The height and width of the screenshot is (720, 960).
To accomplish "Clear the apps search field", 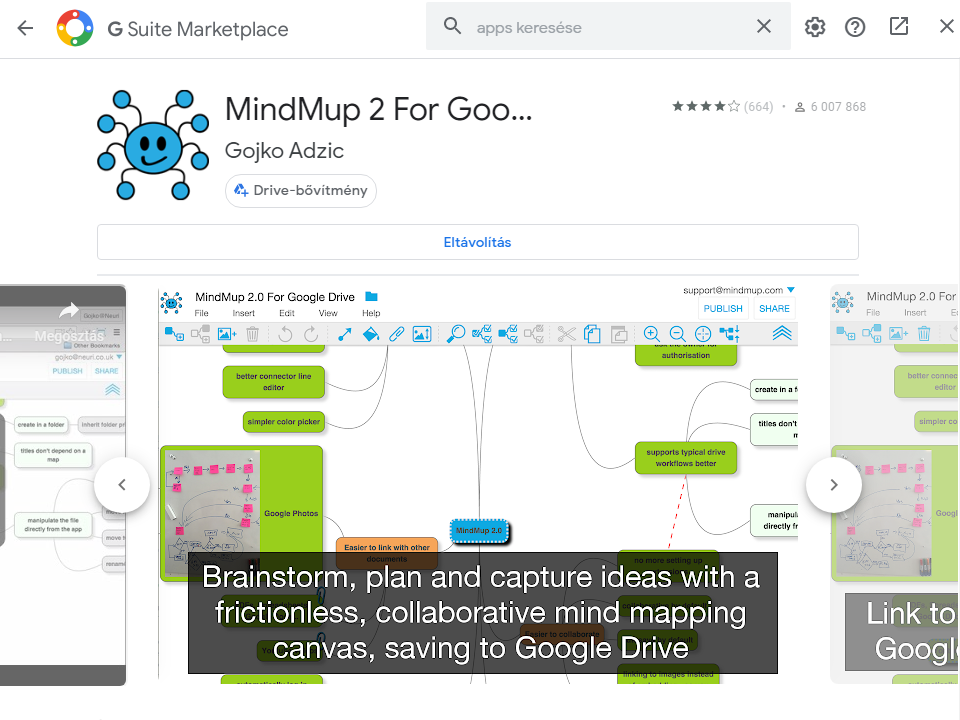I will [763, 26].
